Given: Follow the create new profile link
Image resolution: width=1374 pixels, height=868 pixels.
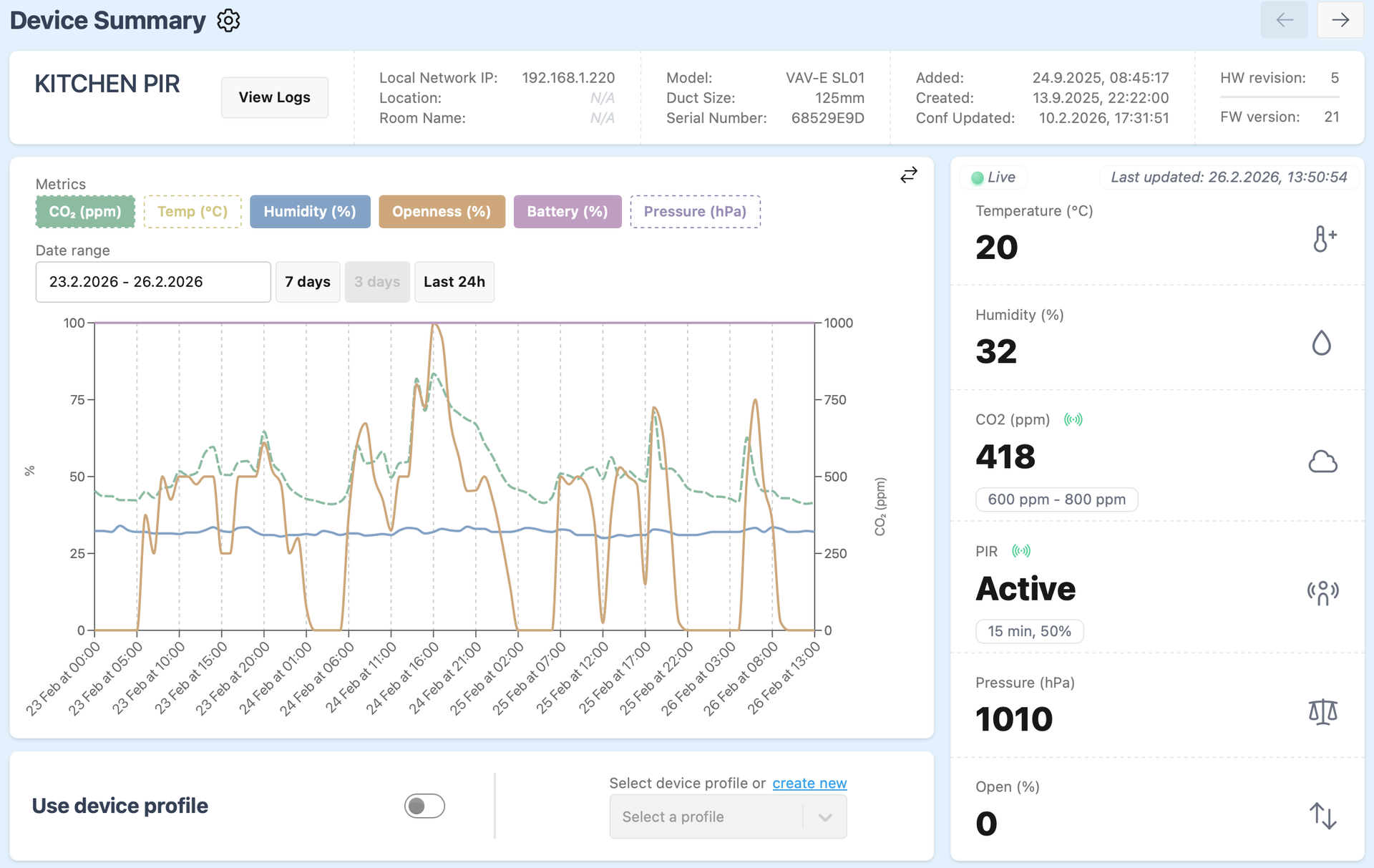Looking at the screenshot, I should pos(809,783).
